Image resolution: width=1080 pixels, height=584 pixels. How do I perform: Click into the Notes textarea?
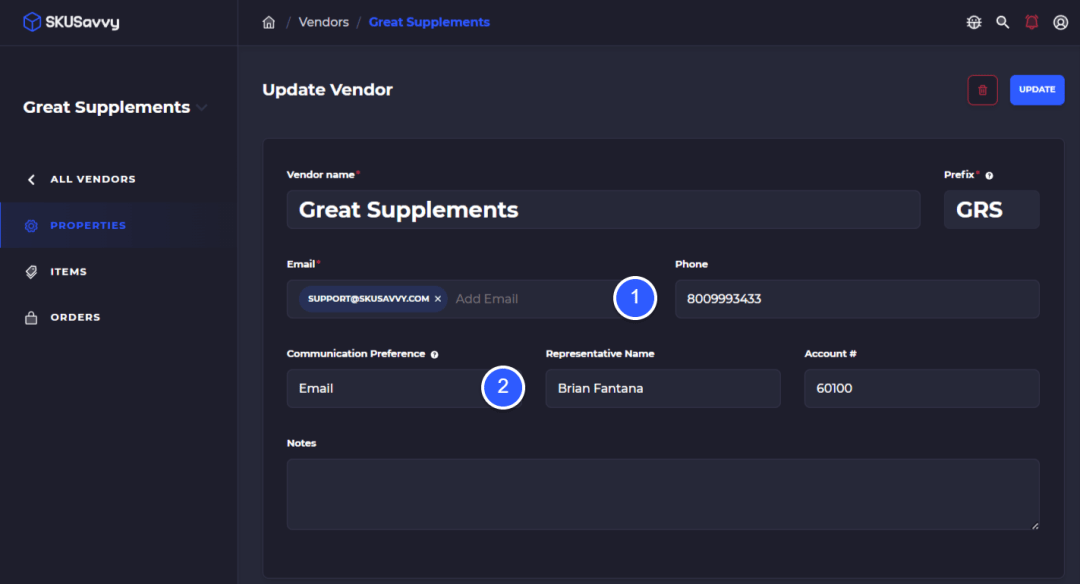(663, 494)
